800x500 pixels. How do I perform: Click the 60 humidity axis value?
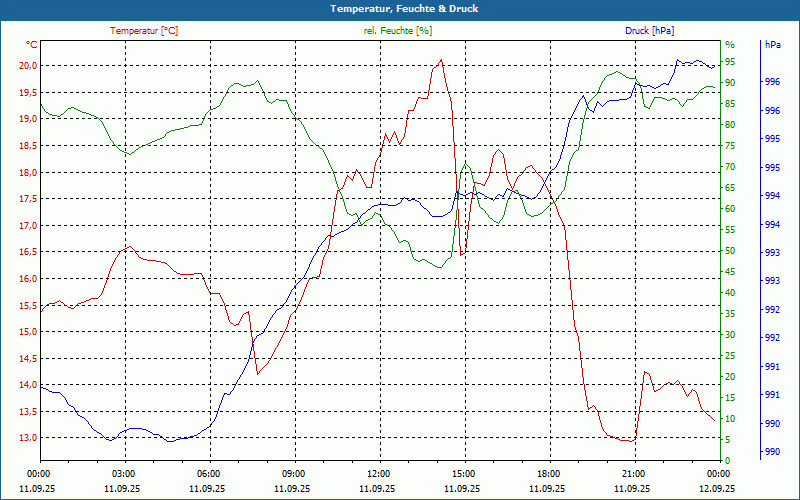(730, 209)
